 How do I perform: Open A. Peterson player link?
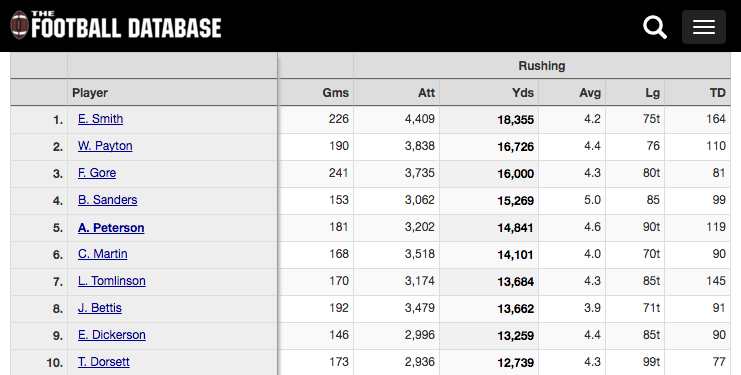tap(111, 228)
